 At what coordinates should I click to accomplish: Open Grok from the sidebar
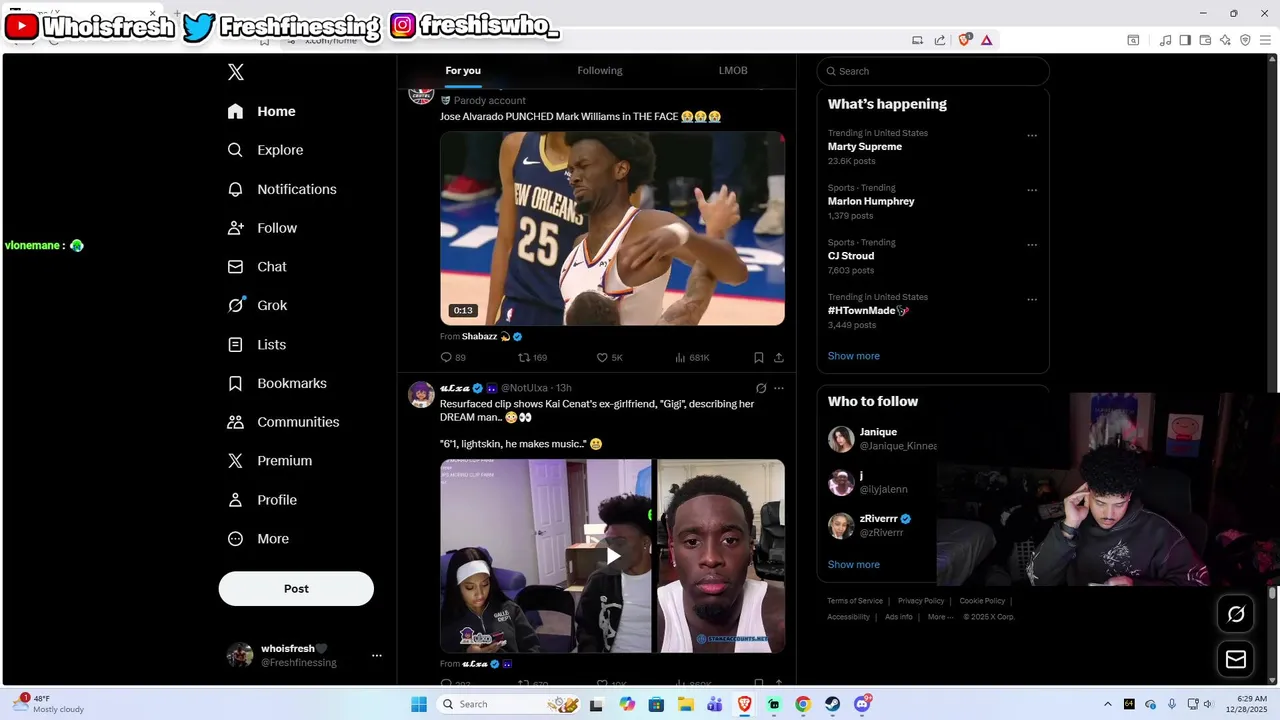[x=257, y=306]
